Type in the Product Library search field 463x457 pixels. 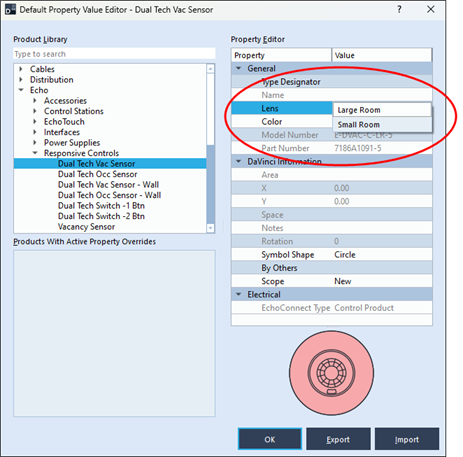pos(114,54)
